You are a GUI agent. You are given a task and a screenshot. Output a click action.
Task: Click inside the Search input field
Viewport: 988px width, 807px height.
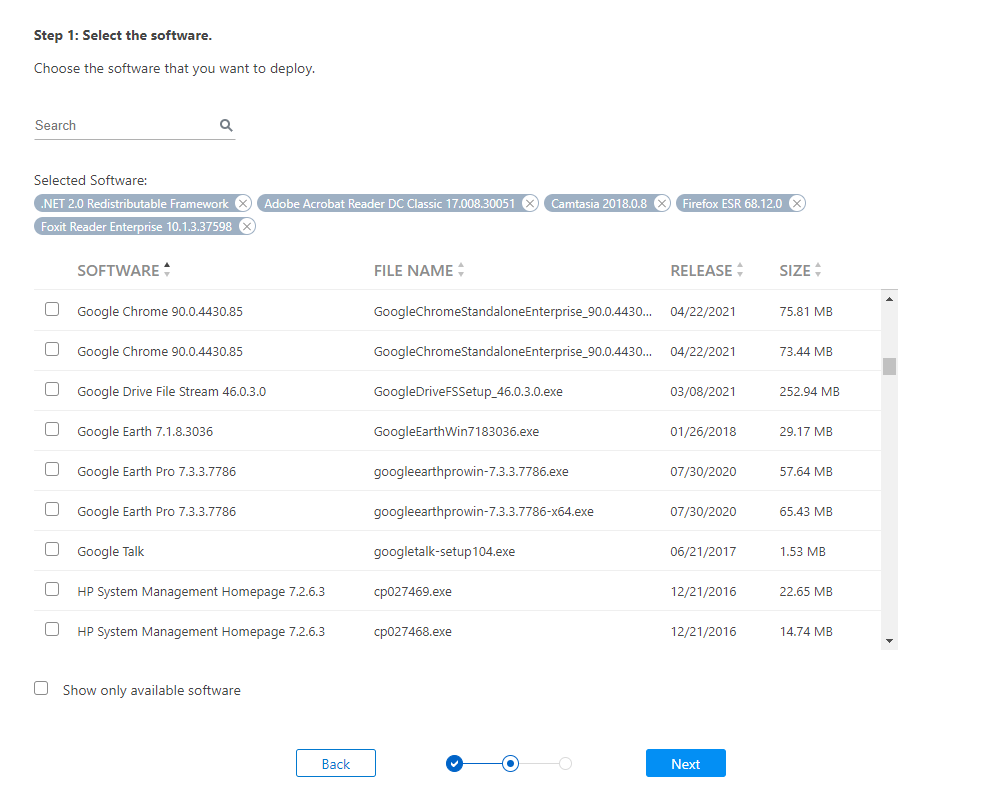click(110, 125)
